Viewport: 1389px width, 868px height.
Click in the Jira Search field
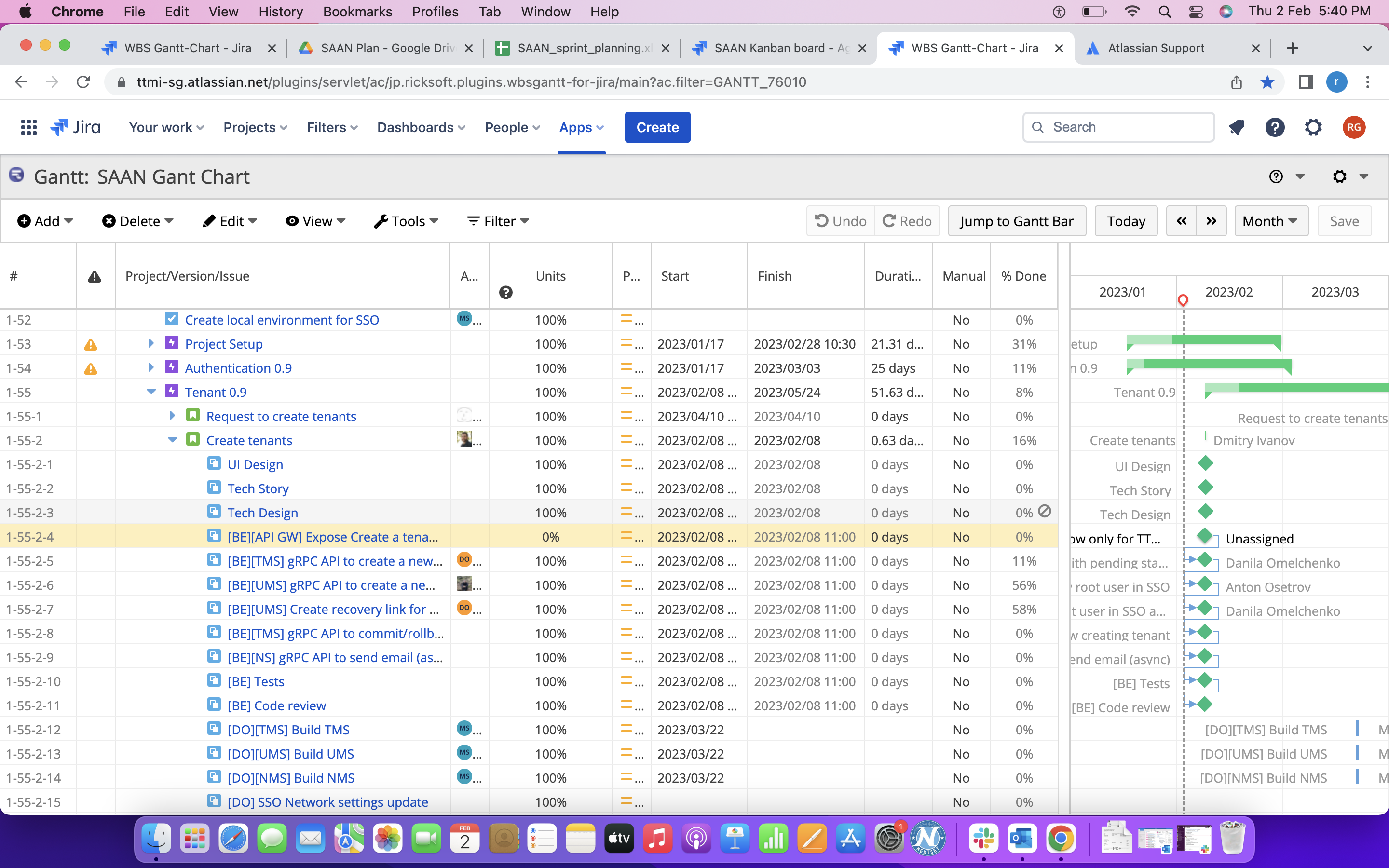click(1118, 127)
